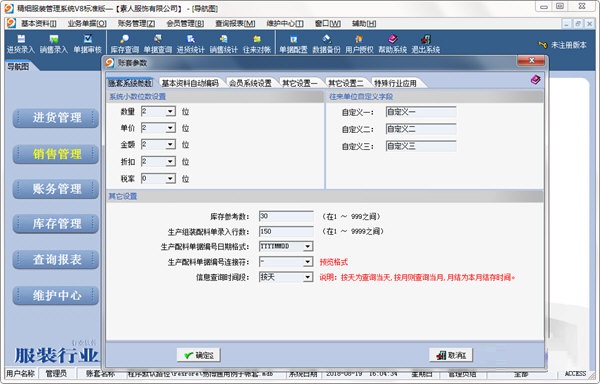Viewport: 600px width, 384px height.
Task: Click 维护中心 navigation button
Action: (56, 295)
